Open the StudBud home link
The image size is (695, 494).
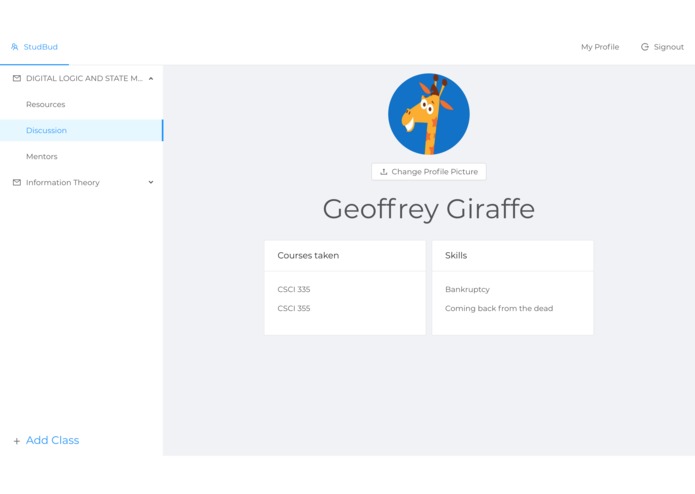point(40,47)
